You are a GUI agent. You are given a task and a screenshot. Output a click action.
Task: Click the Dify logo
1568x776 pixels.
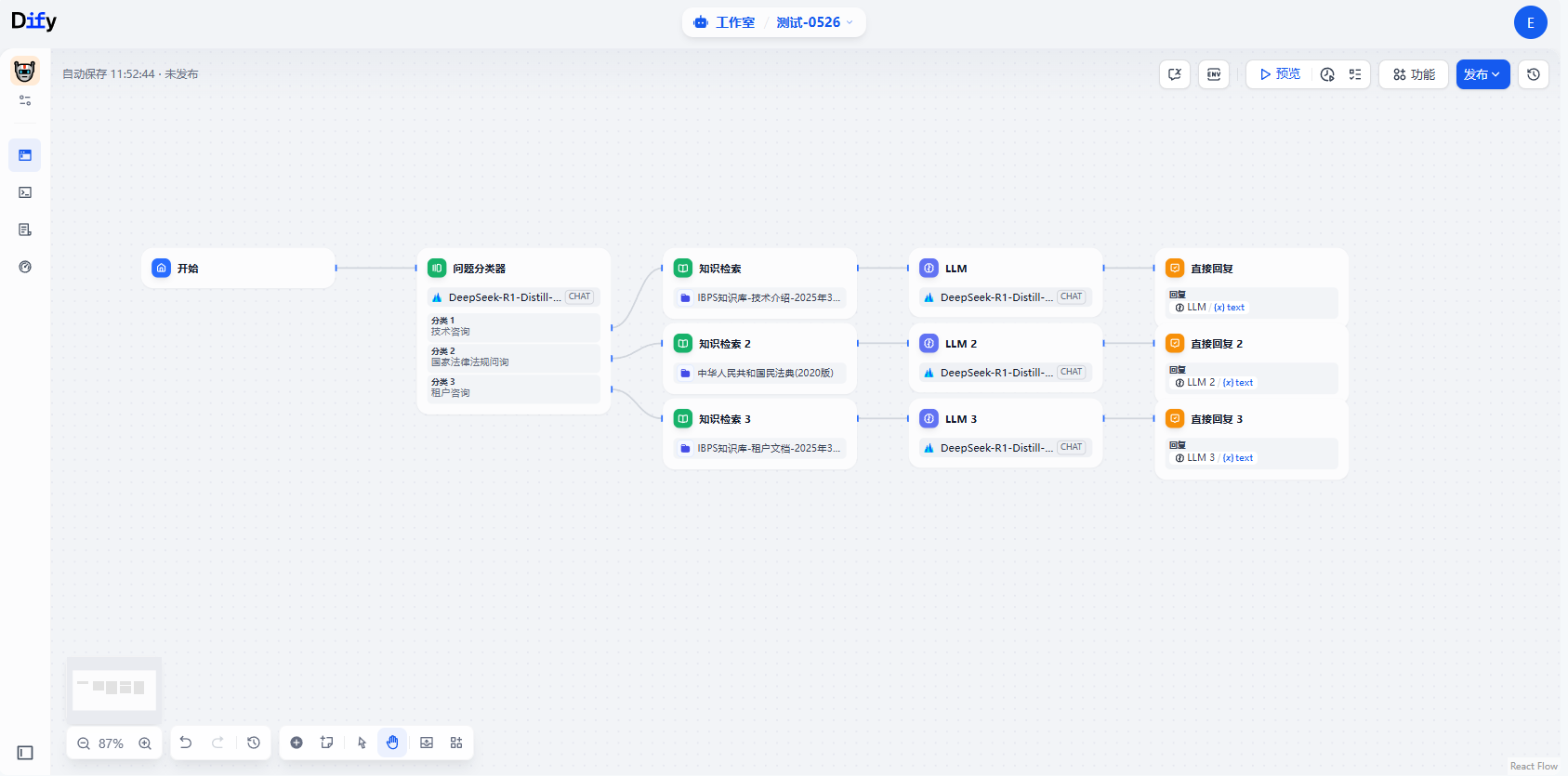pyautogui.click(x=34, y=20)
